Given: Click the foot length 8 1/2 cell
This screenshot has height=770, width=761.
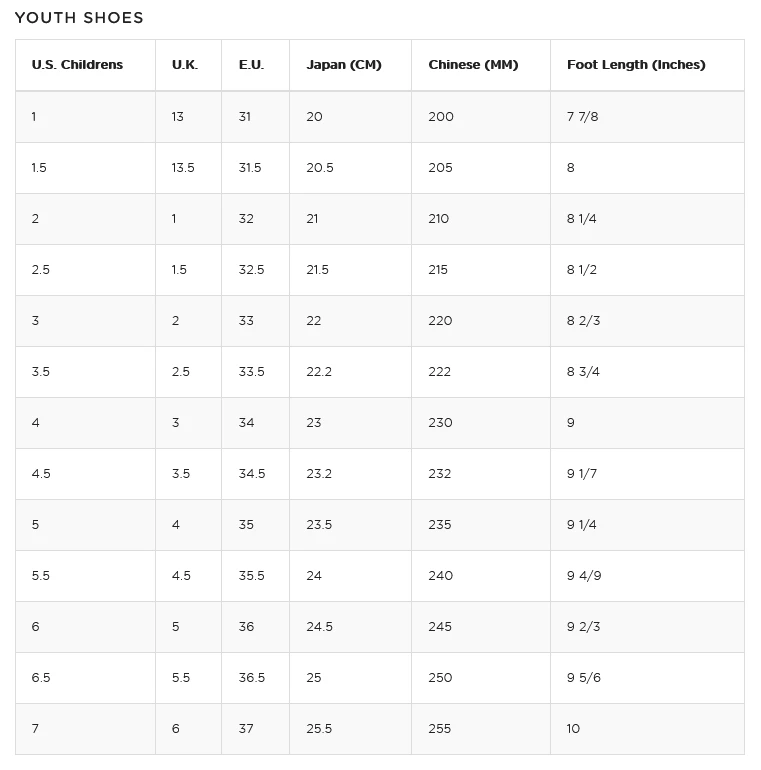Looking at the screenshot, I should pos(582,270).
